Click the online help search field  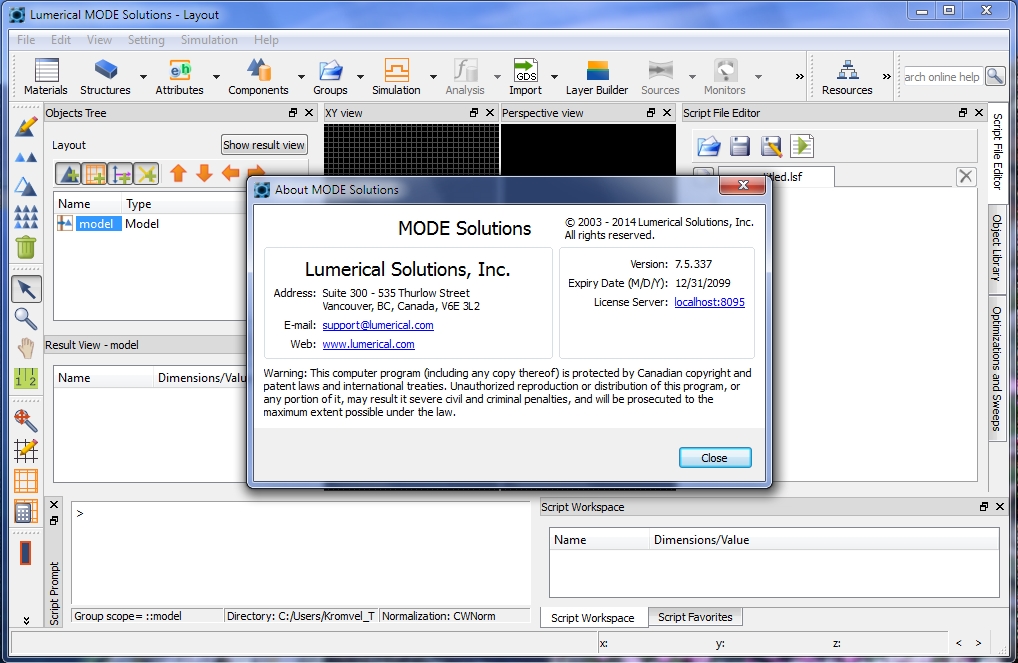point(943,77)
